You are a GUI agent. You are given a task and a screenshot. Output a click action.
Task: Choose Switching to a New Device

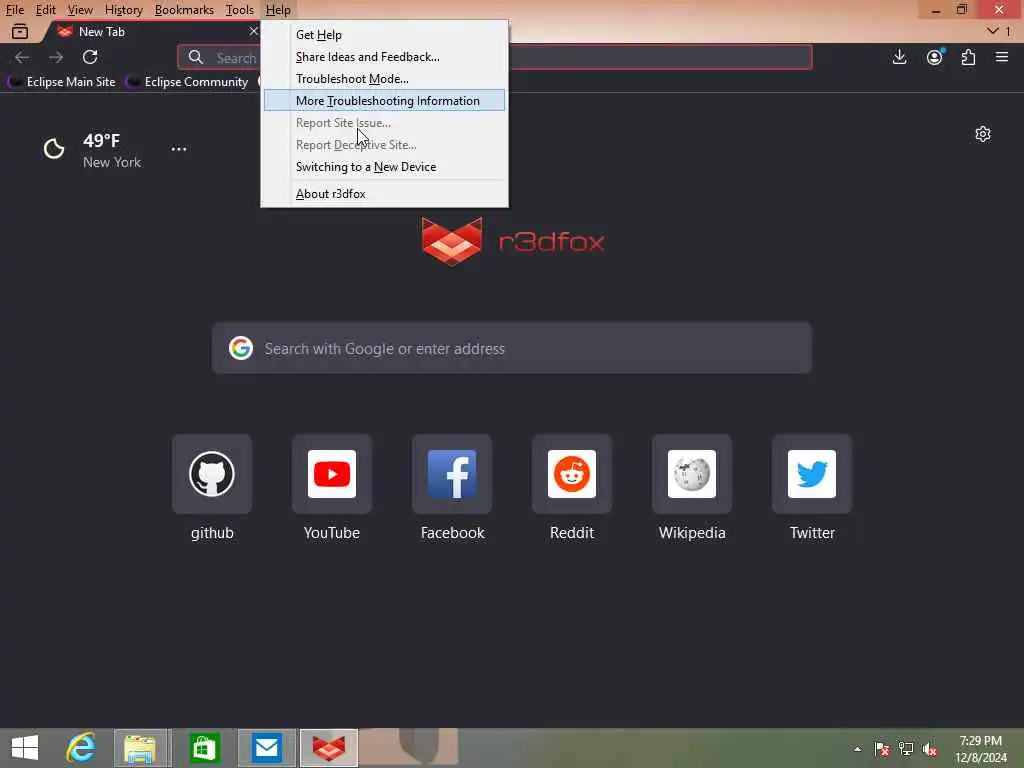[384, 167]
